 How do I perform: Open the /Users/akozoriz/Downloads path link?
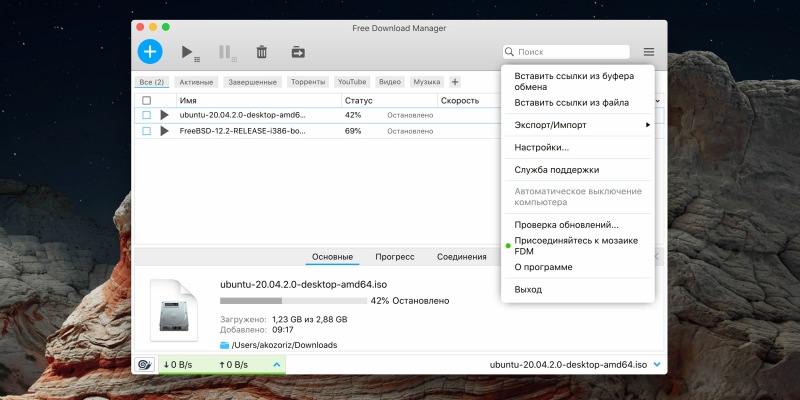tap(284, 345)
